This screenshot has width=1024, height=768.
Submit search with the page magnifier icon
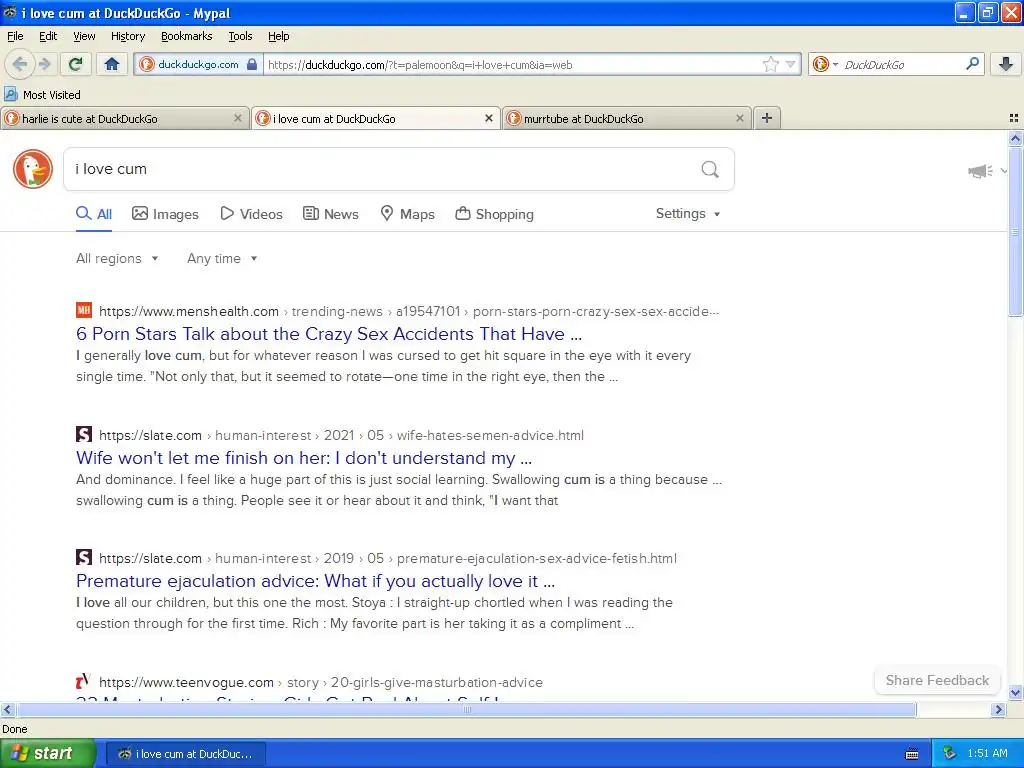(710, 169)
